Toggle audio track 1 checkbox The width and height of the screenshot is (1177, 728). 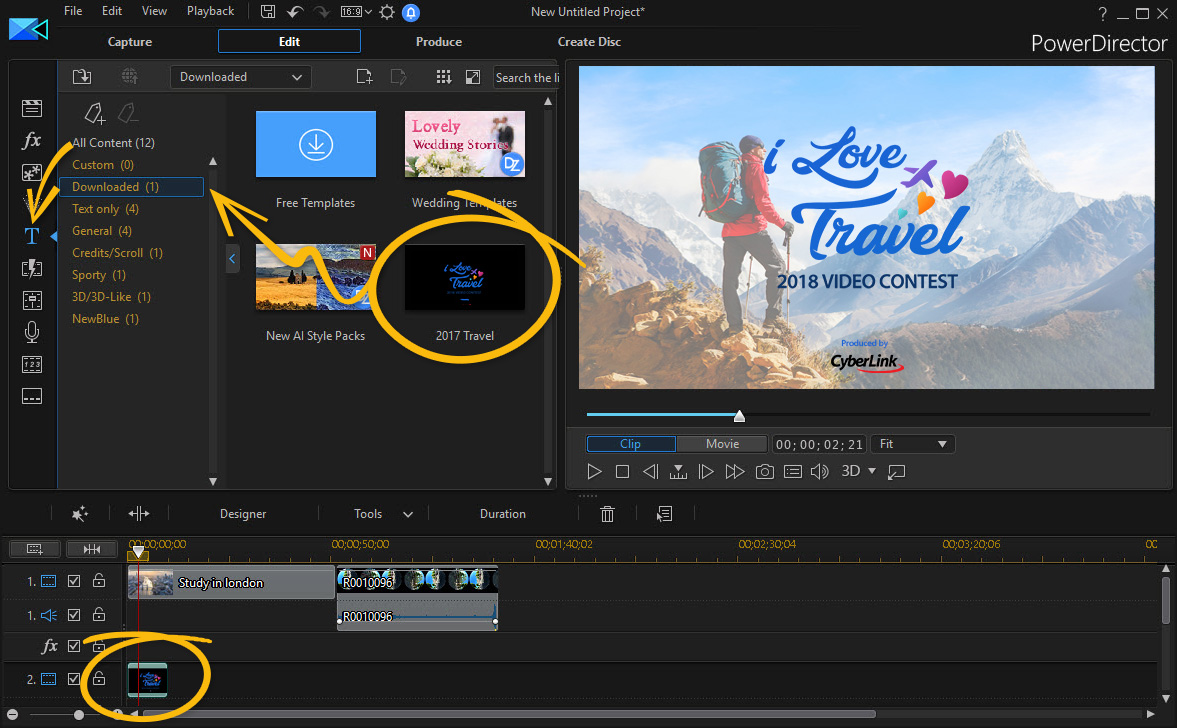pos(74,615)
